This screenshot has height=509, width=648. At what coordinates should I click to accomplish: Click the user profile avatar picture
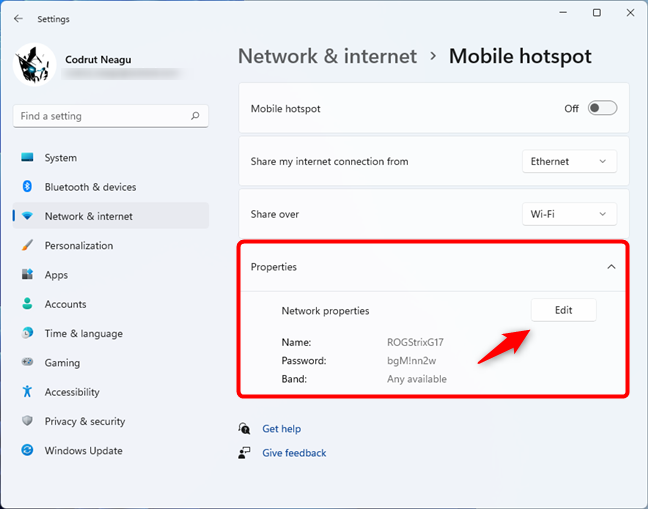click(35, 65)
